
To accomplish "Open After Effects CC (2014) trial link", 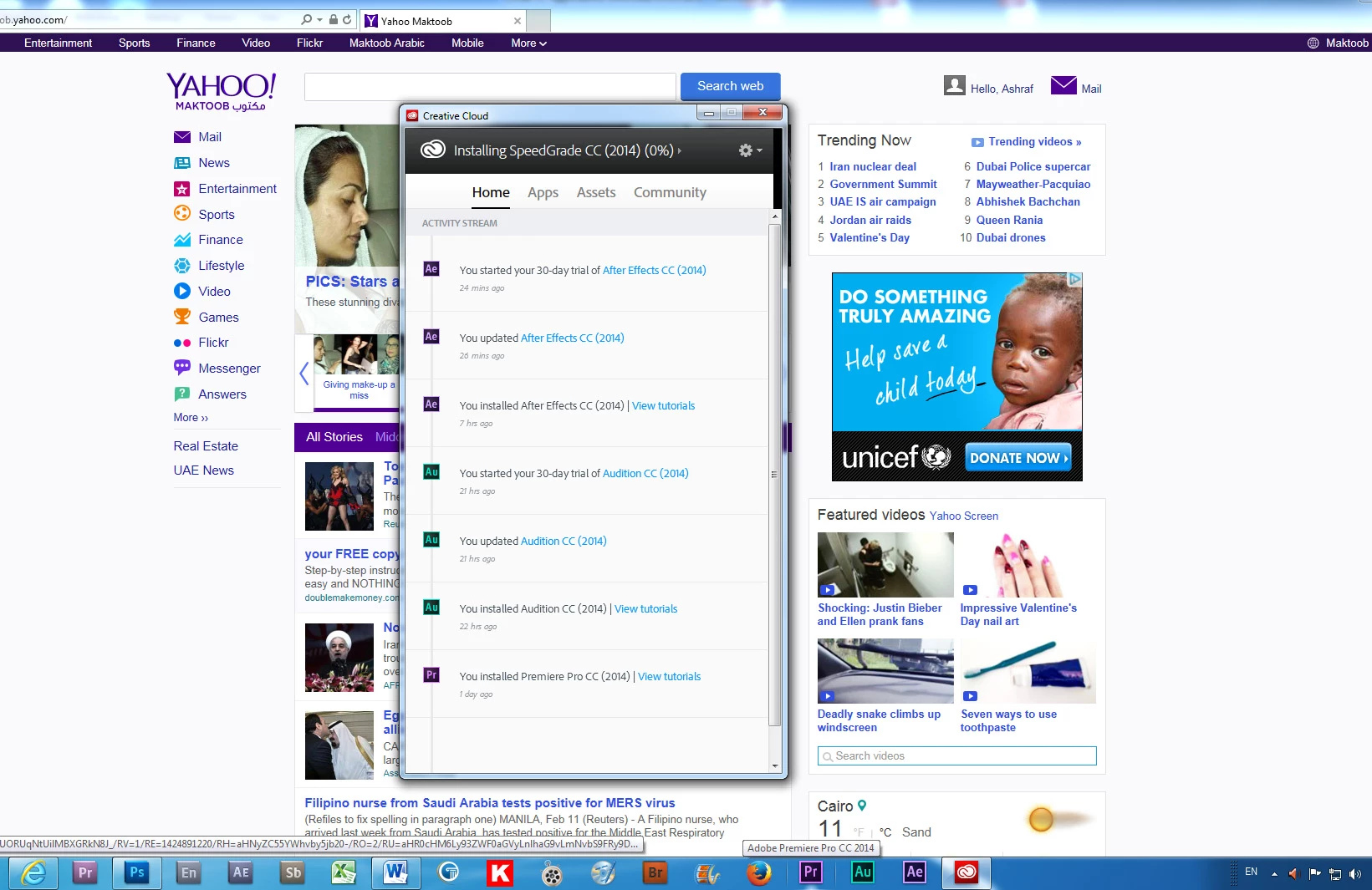I will coord(654,270).
